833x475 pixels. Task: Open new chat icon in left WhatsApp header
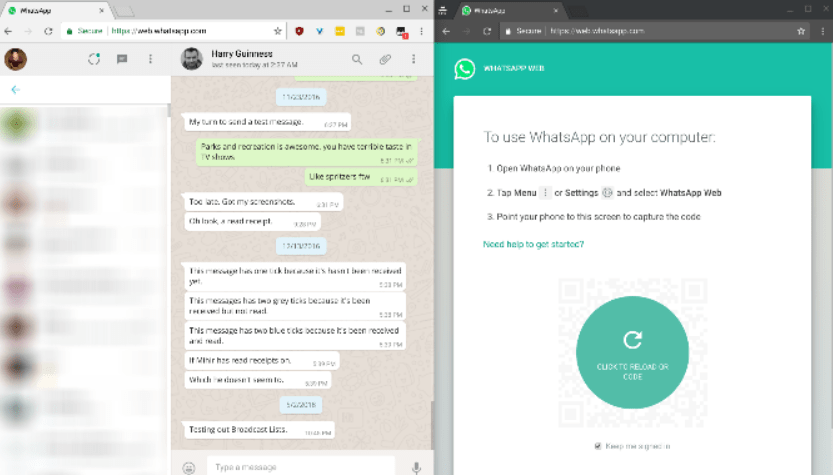click(122, 59)
